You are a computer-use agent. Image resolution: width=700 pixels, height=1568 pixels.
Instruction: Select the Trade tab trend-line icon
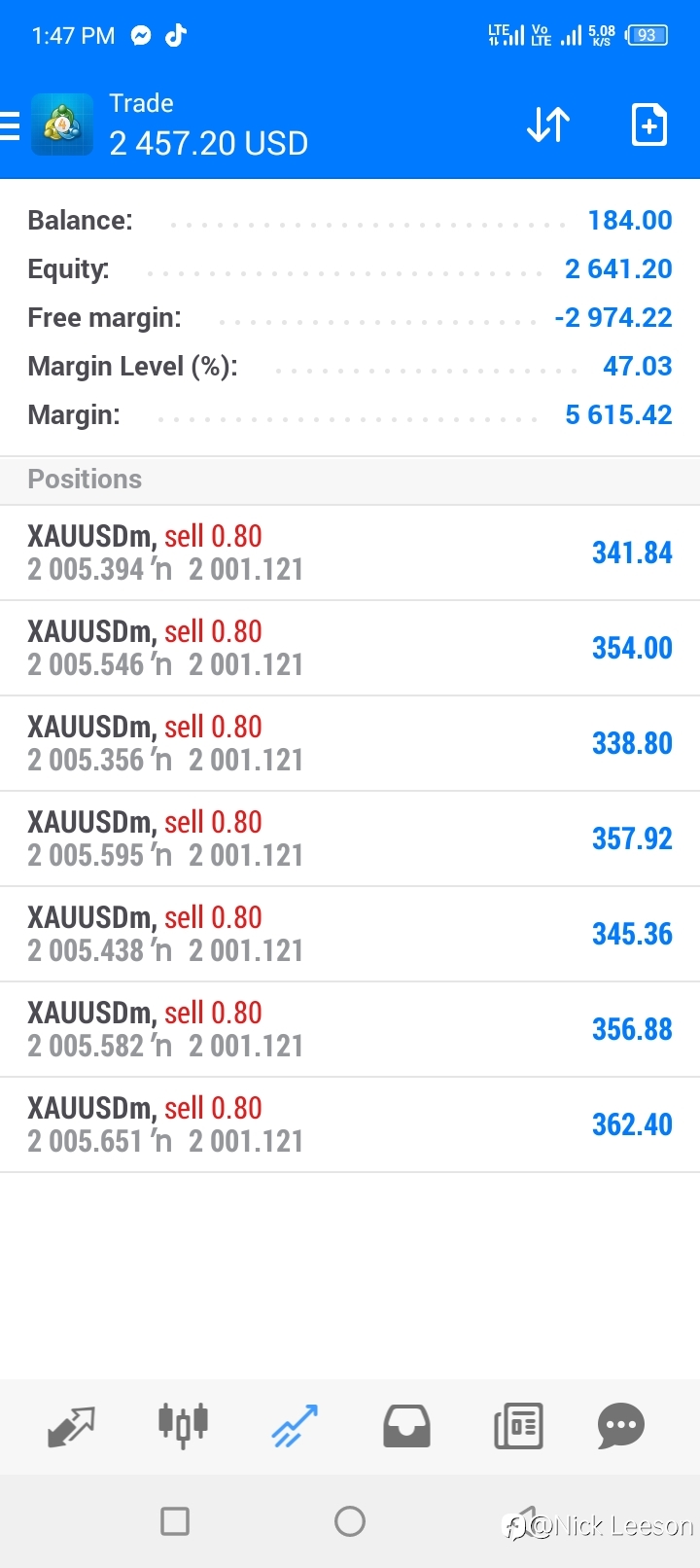click(295, 1426)
